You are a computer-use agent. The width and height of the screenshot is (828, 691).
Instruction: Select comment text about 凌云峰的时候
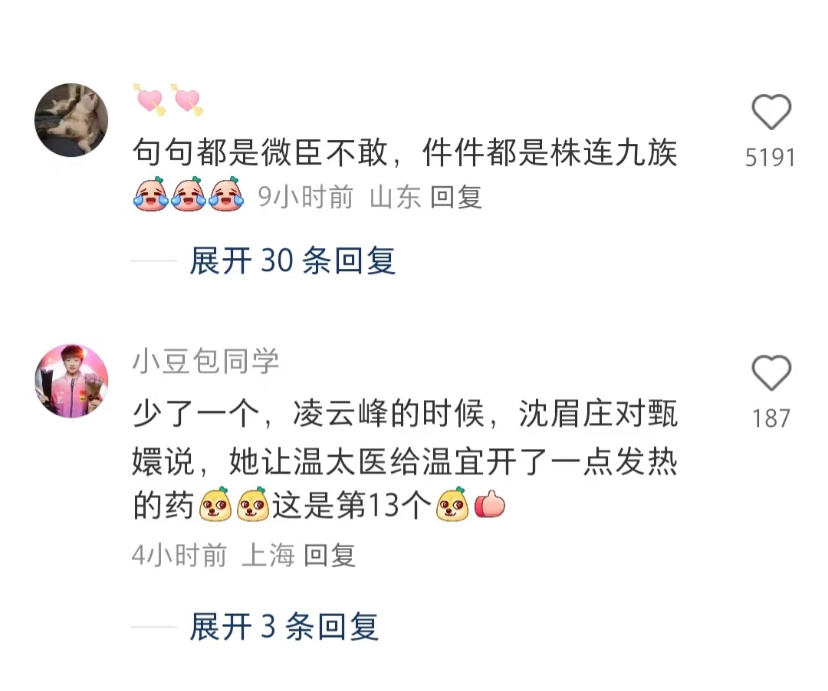tap(405, 459)
